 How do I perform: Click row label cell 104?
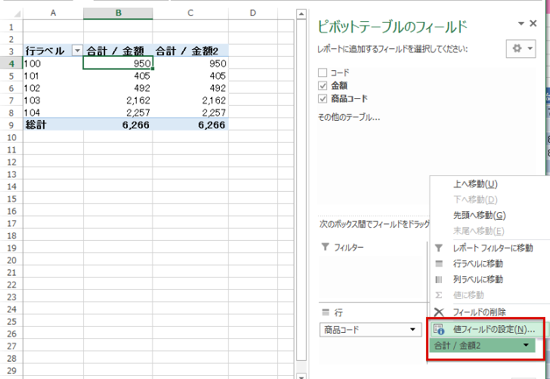pyautogui.click(x=53, y=113)
